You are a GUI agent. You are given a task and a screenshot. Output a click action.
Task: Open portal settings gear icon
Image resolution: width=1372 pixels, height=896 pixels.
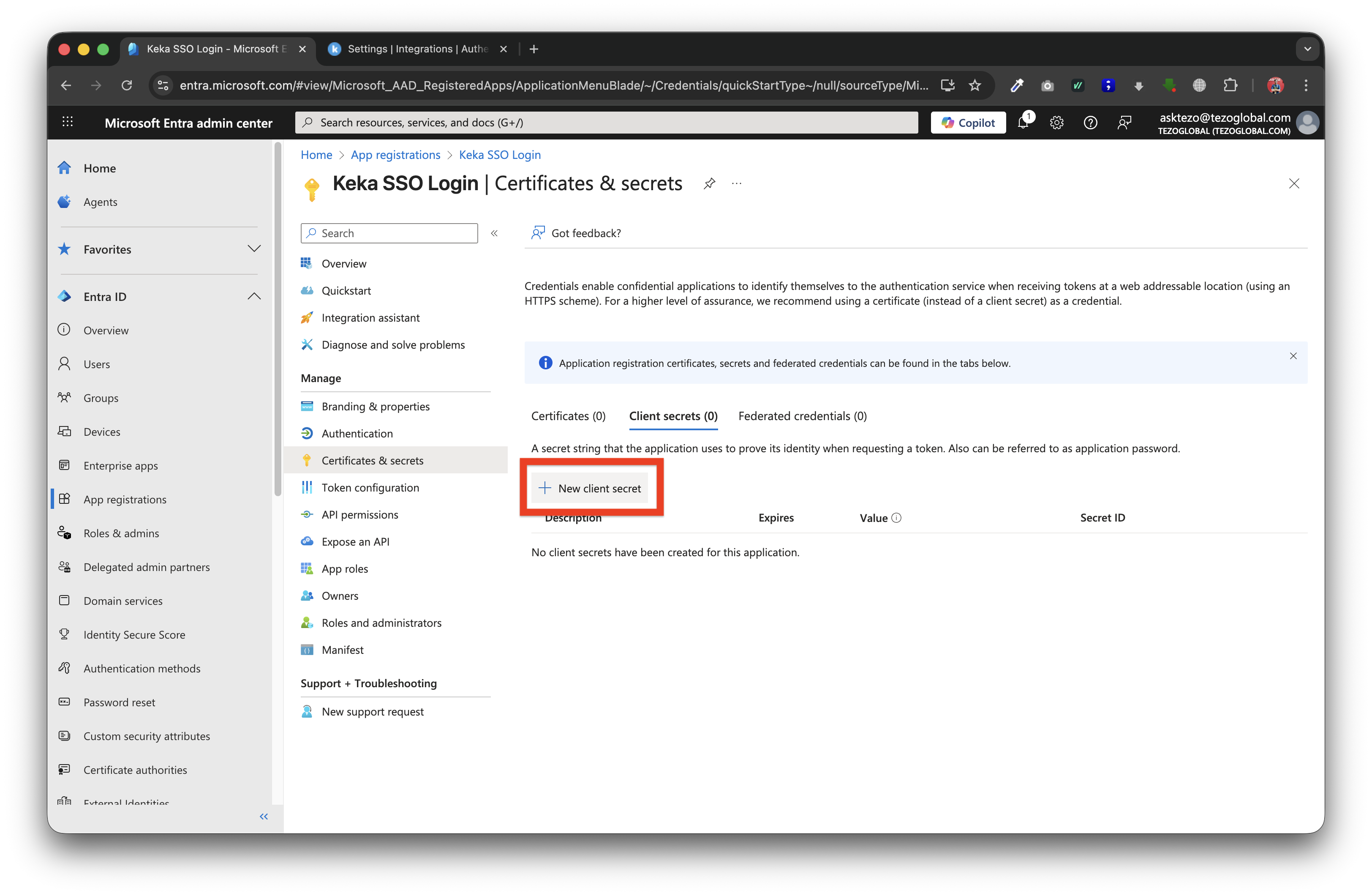pyautogui.click(x=1056, y=123)
